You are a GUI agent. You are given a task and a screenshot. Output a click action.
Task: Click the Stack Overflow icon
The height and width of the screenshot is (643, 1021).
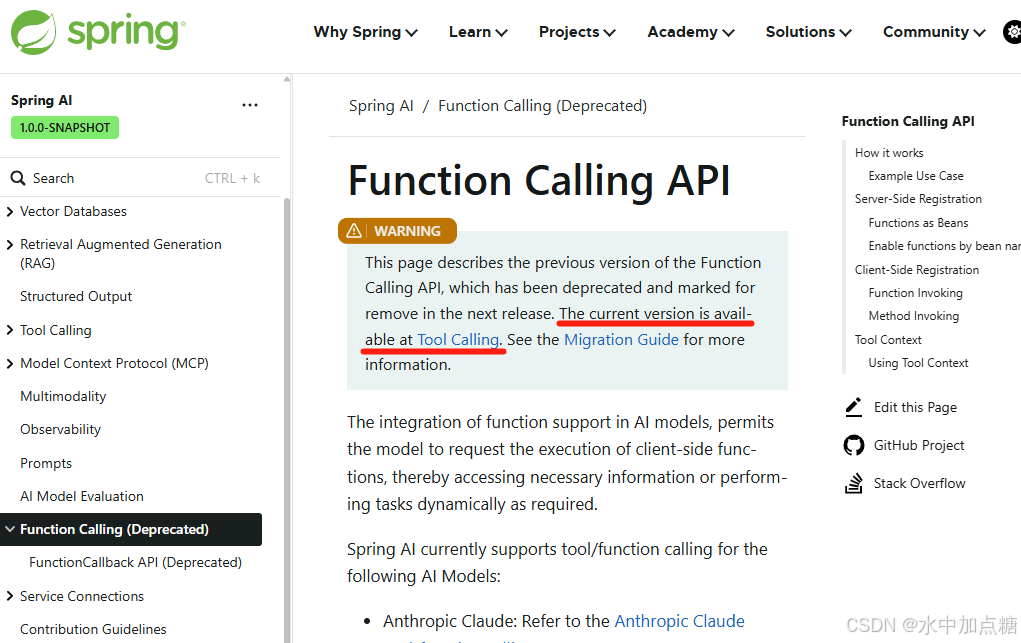click(x=854, y=483)
